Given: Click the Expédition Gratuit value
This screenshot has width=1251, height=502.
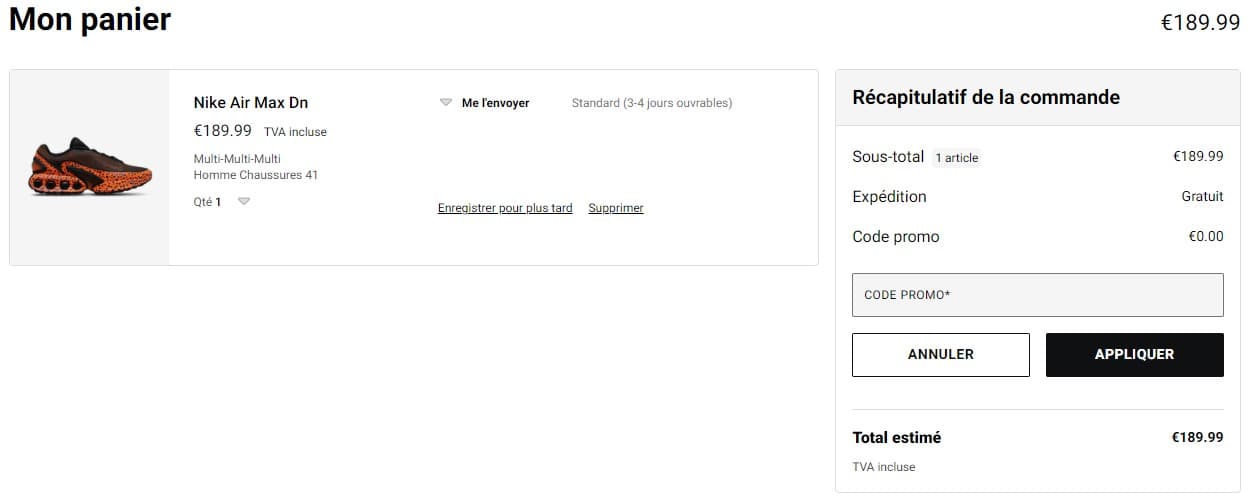Looking at the screenshot, I should [x=1202, y=197].
